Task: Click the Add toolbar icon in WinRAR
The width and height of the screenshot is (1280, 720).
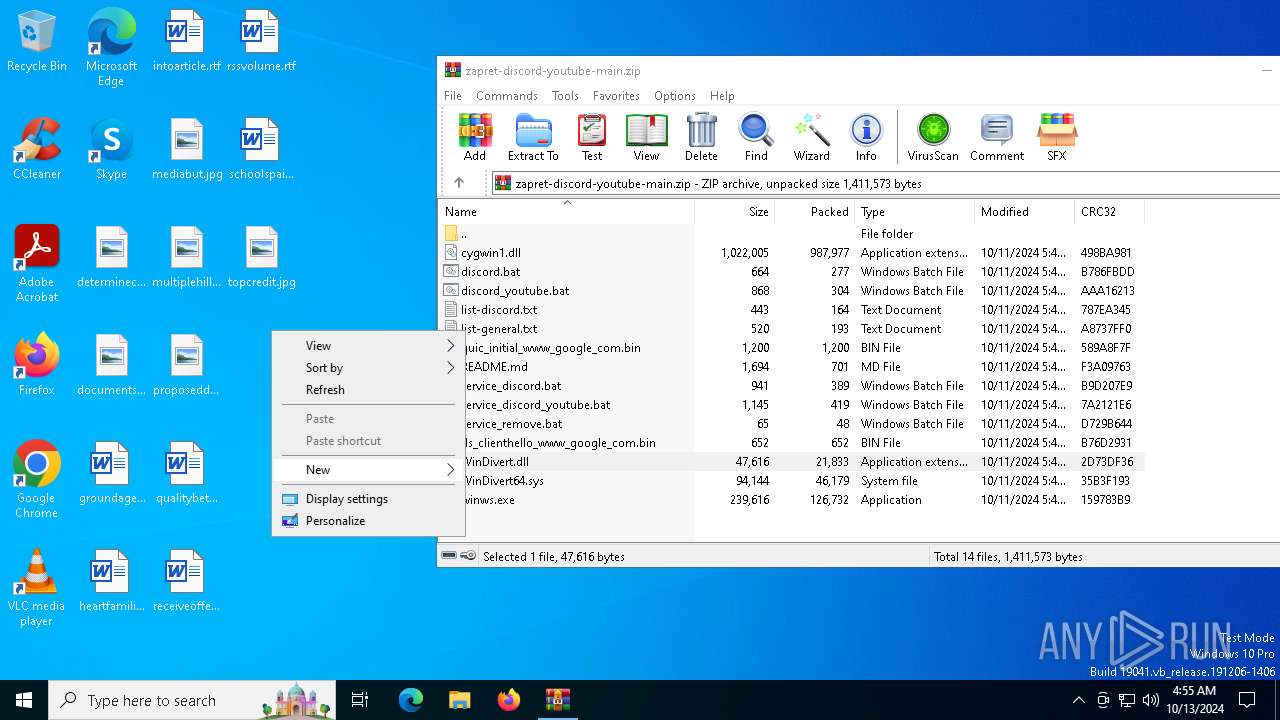Action: 475,138
